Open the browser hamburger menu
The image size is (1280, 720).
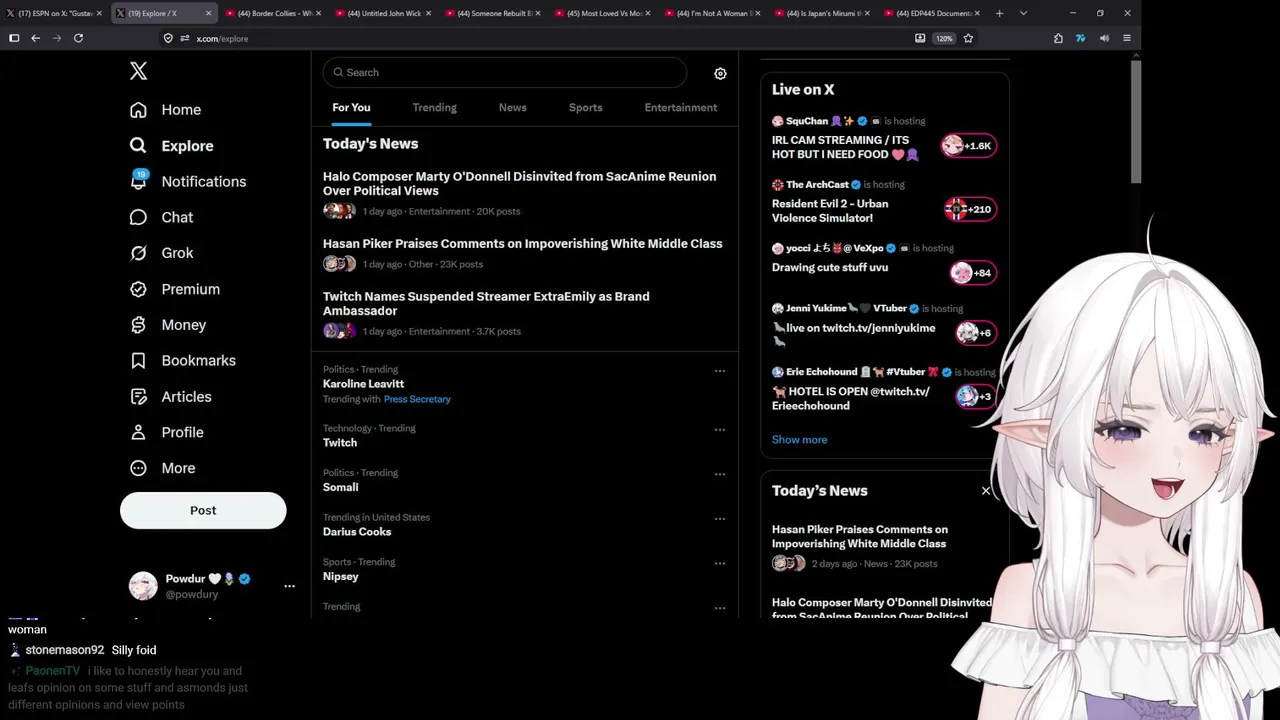pyautogui.click(x=1127, y=38)
